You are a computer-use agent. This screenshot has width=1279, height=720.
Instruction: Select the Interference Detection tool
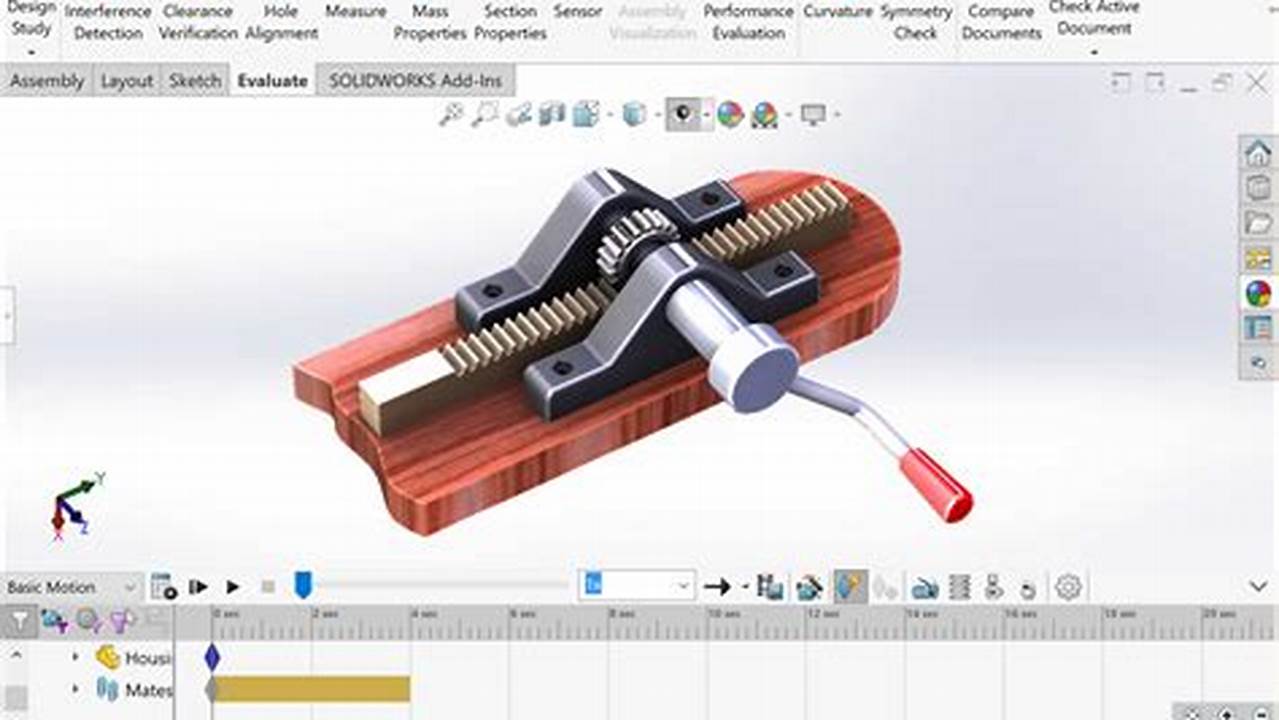tap(107, 22)
